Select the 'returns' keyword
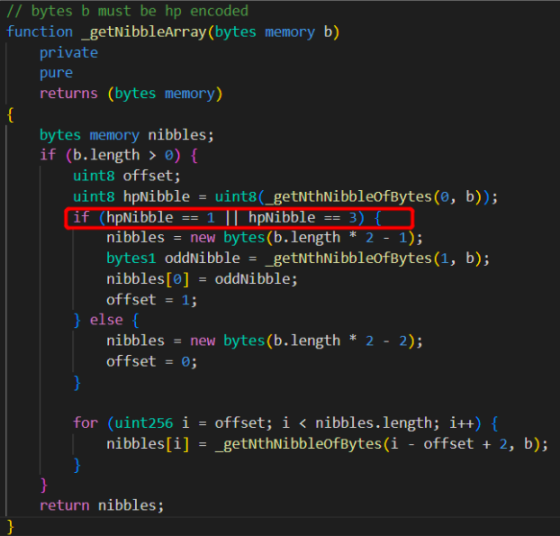Viewport: 560px width, 536px height. point(69,94)
